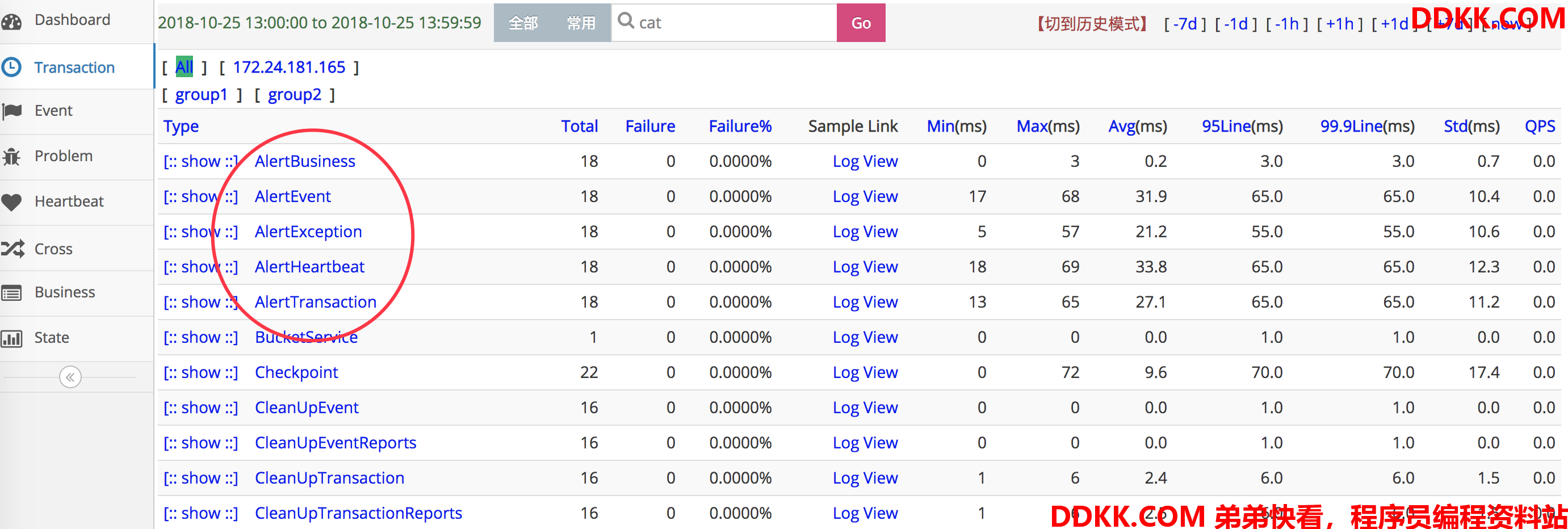Click the search magnifier icon

pos(626,22)
